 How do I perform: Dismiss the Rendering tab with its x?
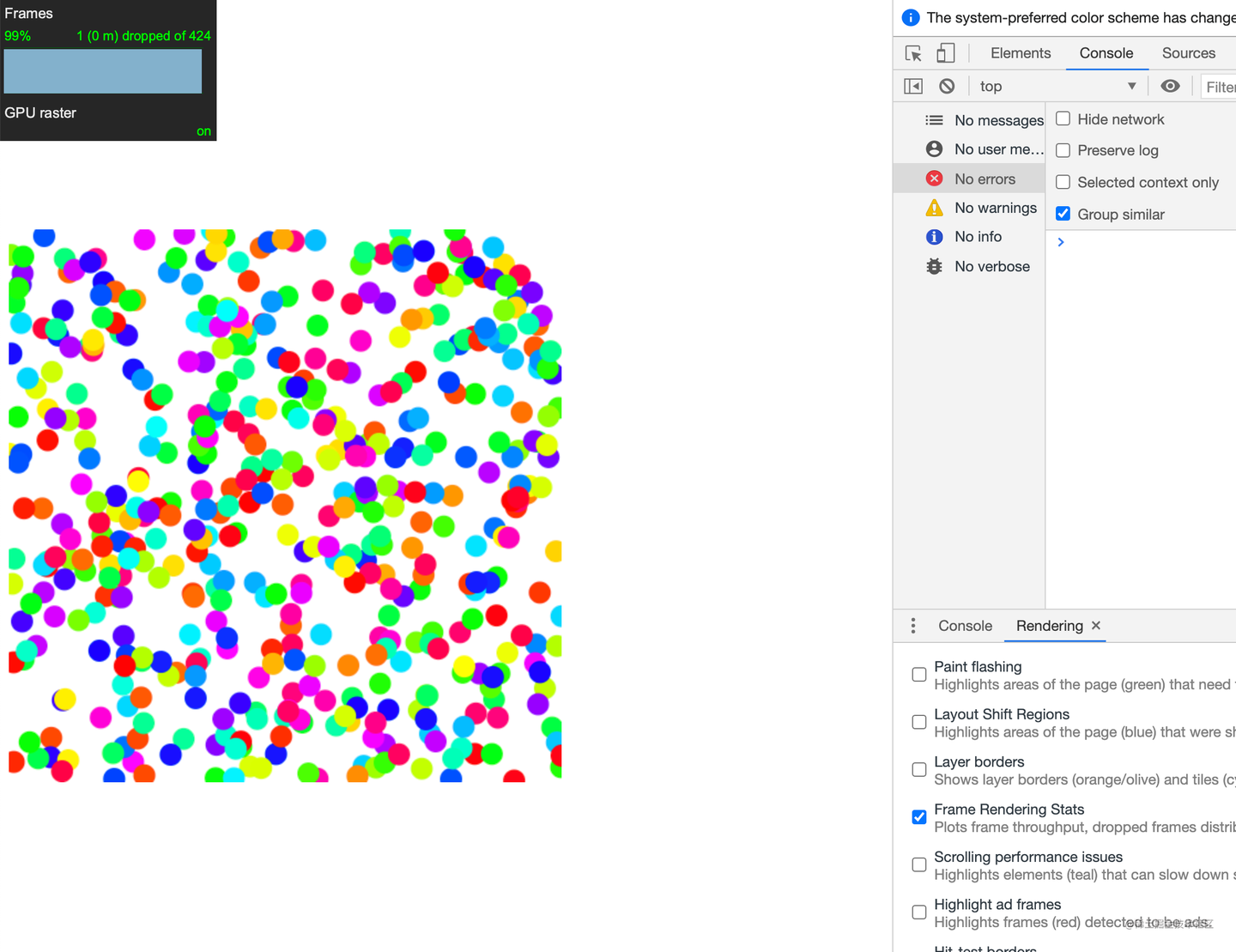[x=1096, y=626]
